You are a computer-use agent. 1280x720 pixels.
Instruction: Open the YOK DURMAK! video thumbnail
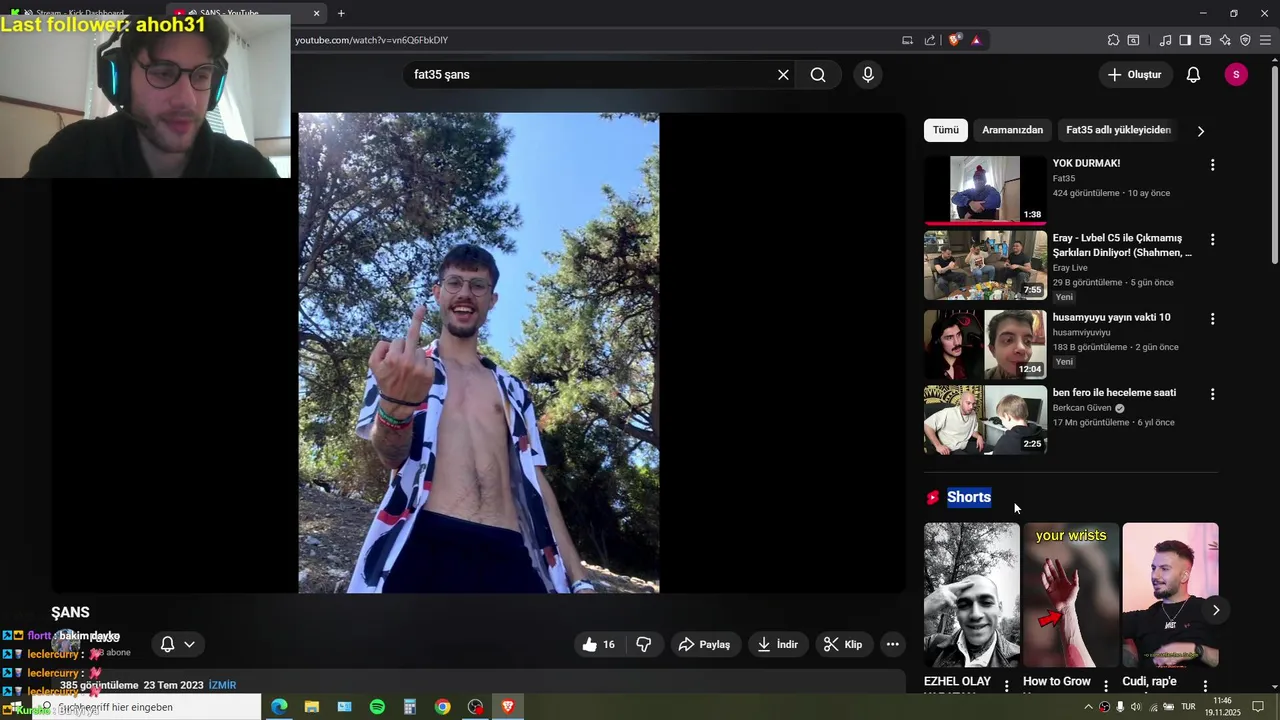point(985,190)
